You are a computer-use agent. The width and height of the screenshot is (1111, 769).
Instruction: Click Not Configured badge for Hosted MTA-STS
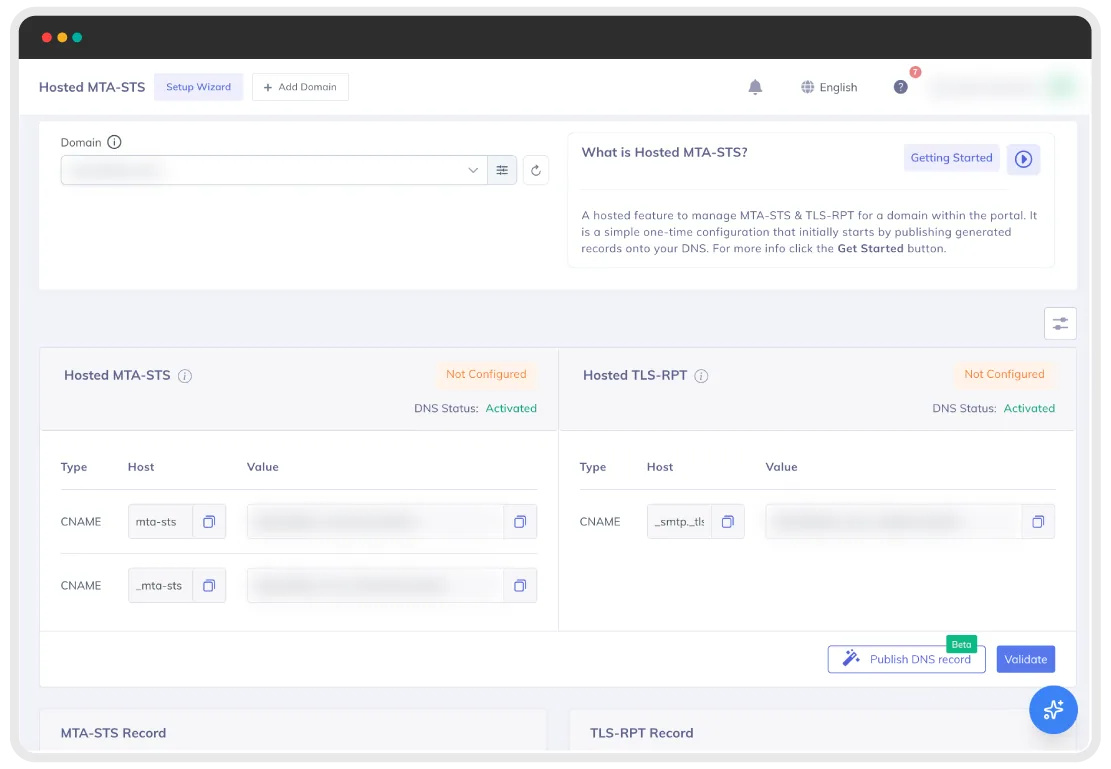[486, 374]
